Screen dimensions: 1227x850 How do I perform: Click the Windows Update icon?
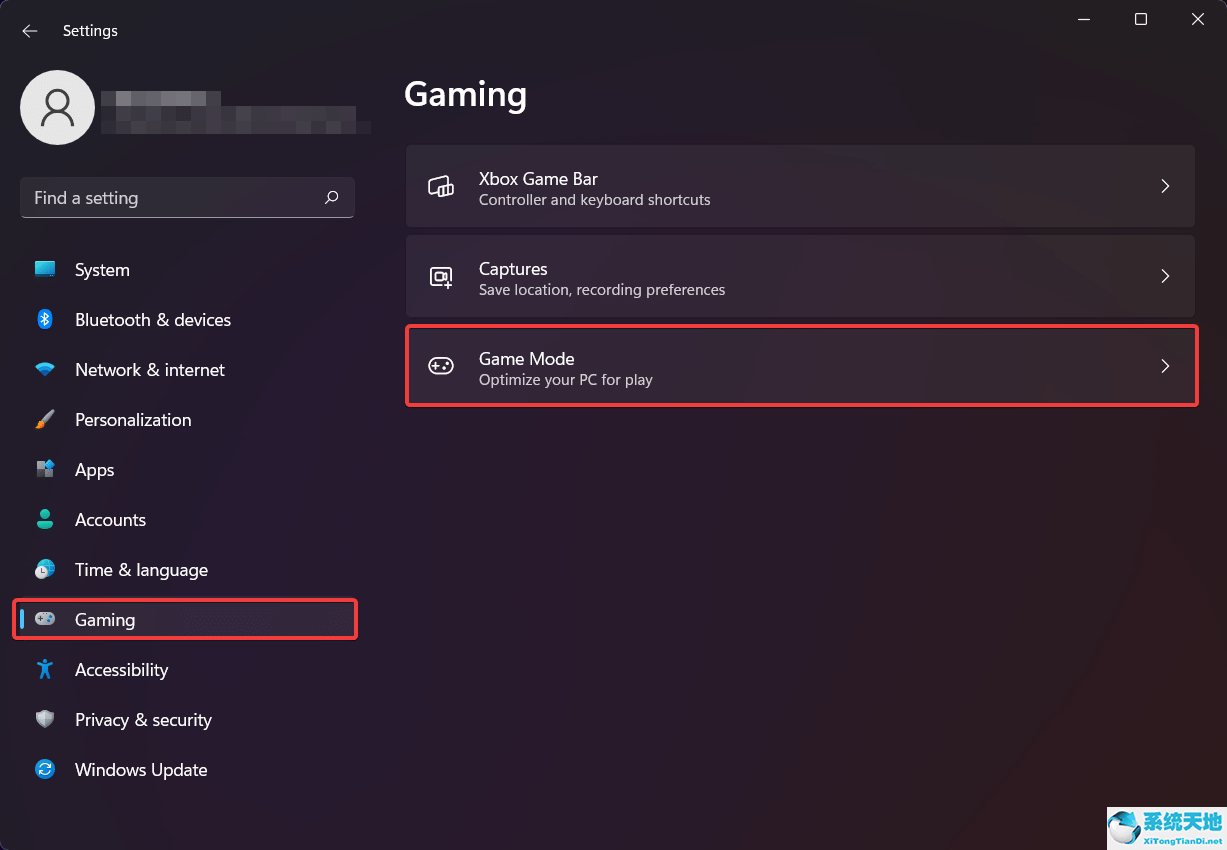45,769
